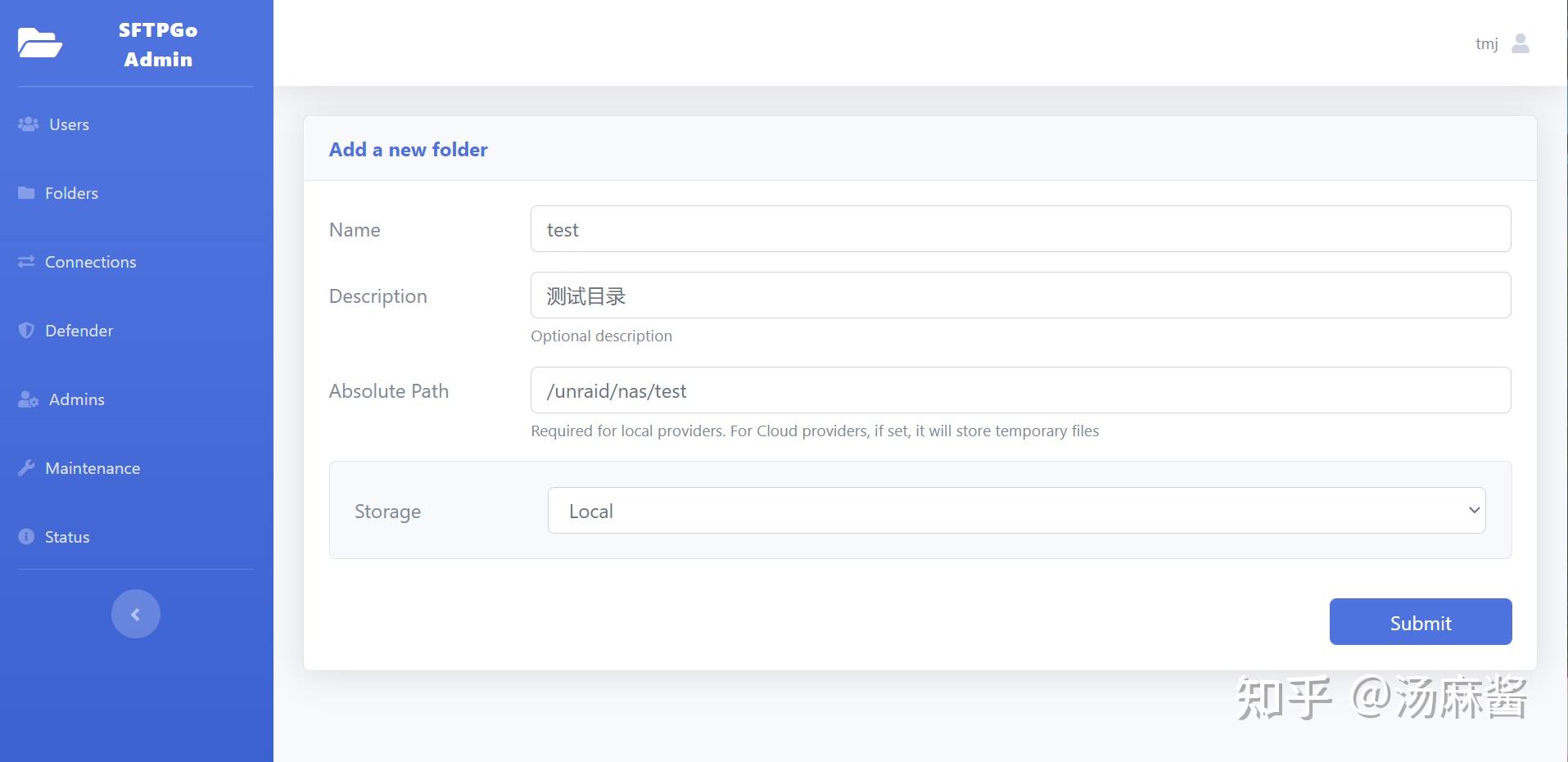The width and height of the screenshot is (1568, 762).
Task: Click the tmj username label
Action: 1486,43
